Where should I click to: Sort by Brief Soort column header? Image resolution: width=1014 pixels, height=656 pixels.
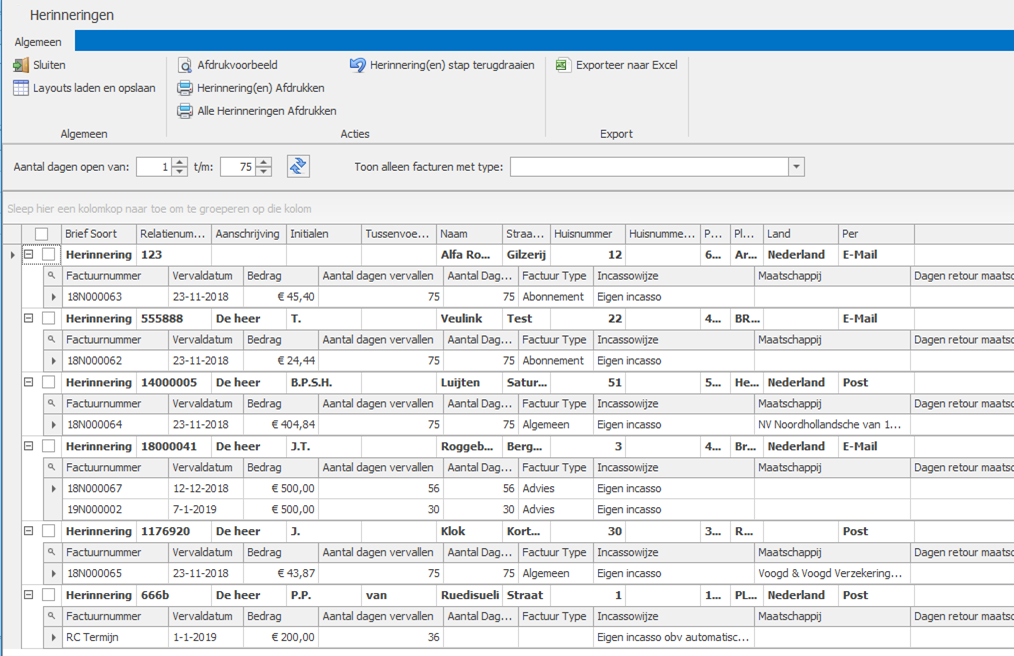coord(99,234)
